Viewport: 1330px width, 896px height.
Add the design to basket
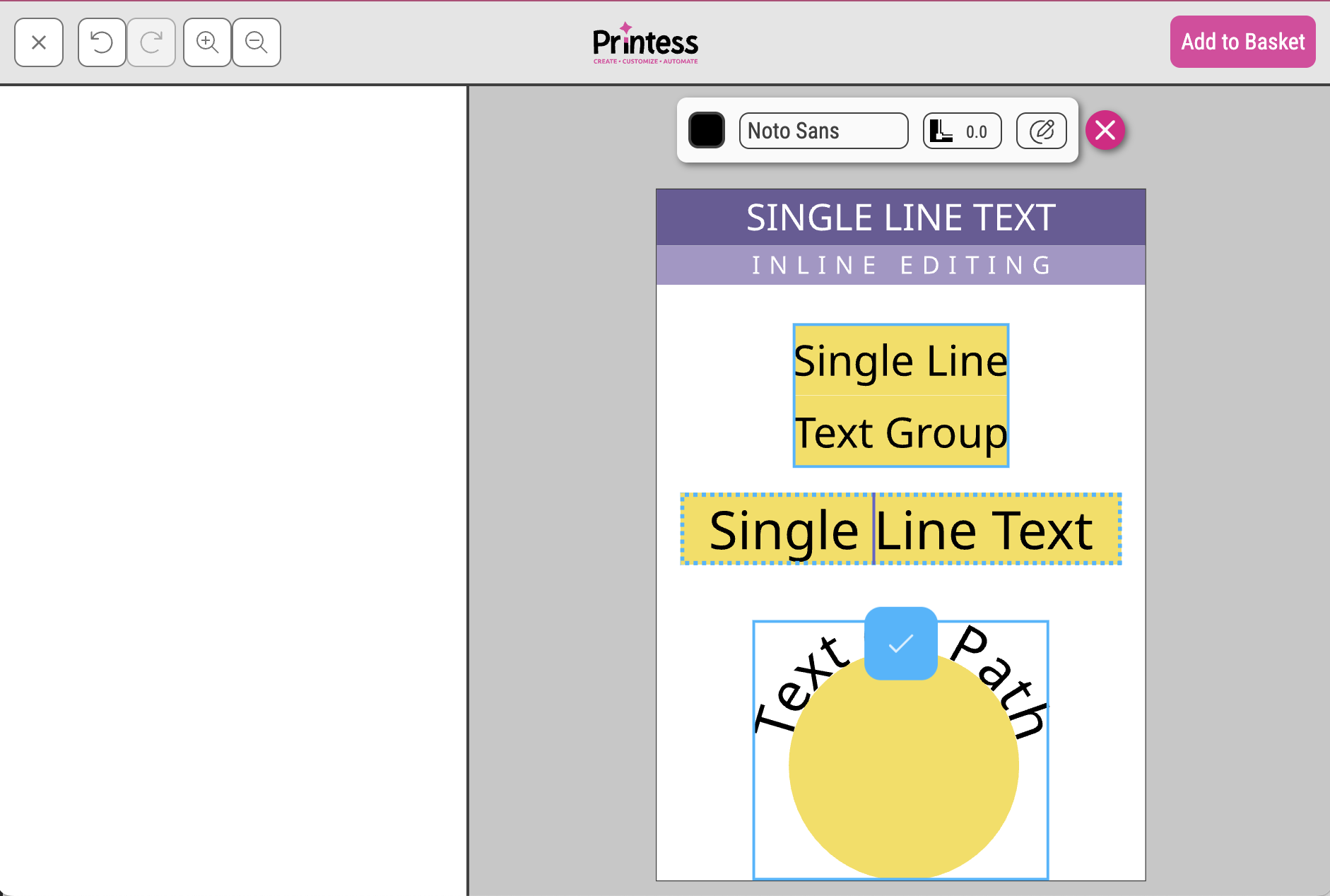[x=1242, y=42]
